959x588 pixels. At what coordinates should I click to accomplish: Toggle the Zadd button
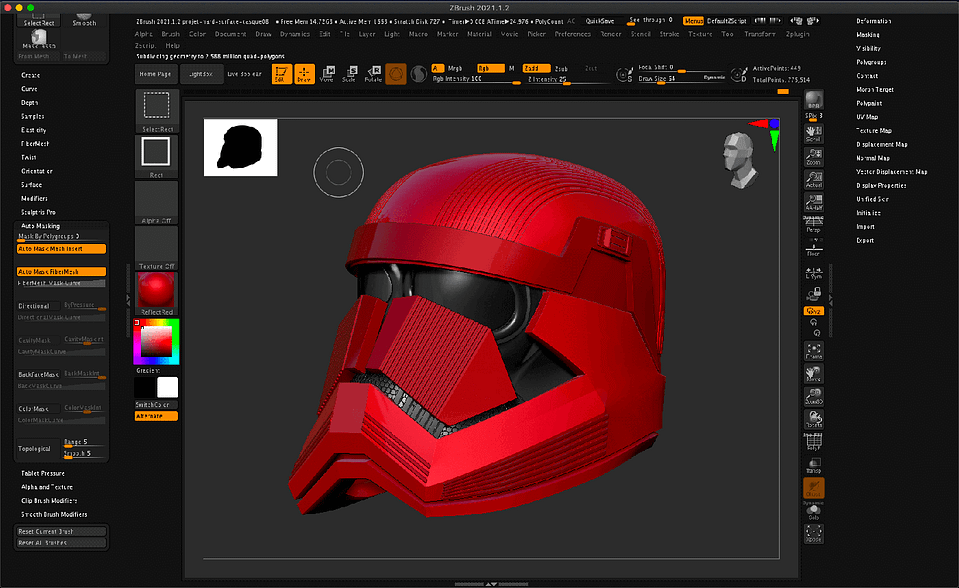click(x=536, y=68)
